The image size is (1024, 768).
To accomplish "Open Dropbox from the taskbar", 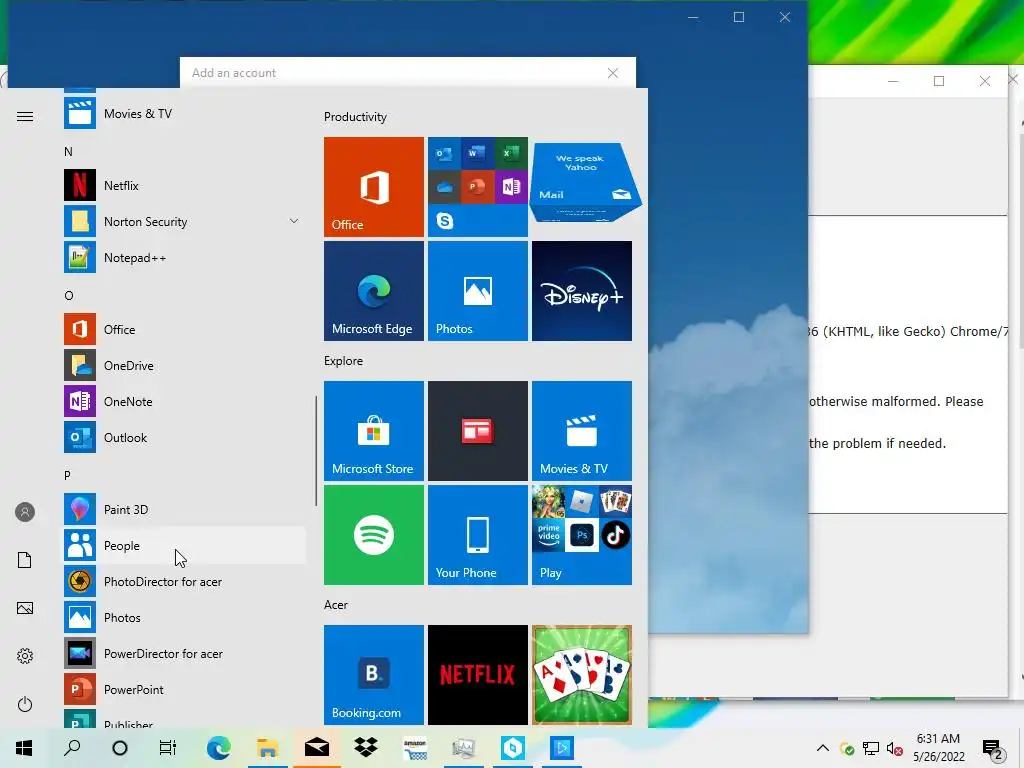I will (366, 748).
